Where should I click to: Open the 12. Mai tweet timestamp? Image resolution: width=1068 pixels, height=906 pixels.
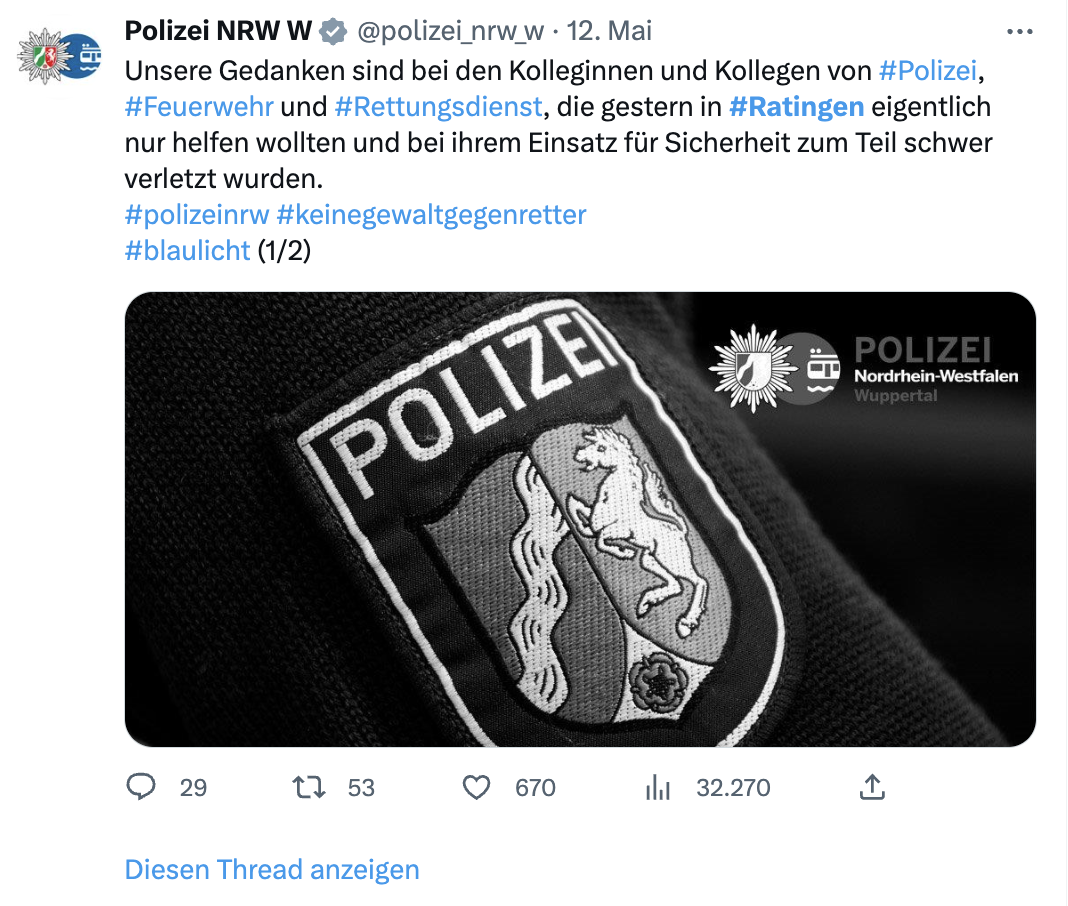click(x=609, y=32)
